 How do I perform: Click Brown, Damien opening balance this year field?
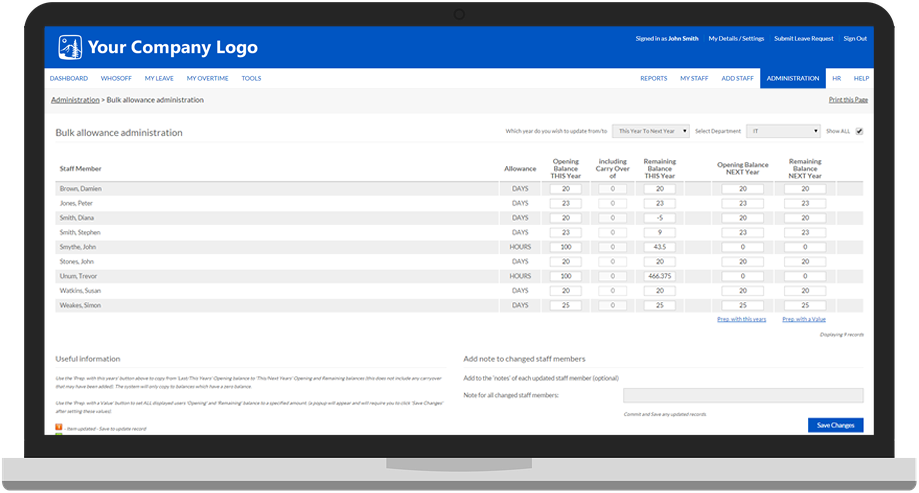[566, 189]
